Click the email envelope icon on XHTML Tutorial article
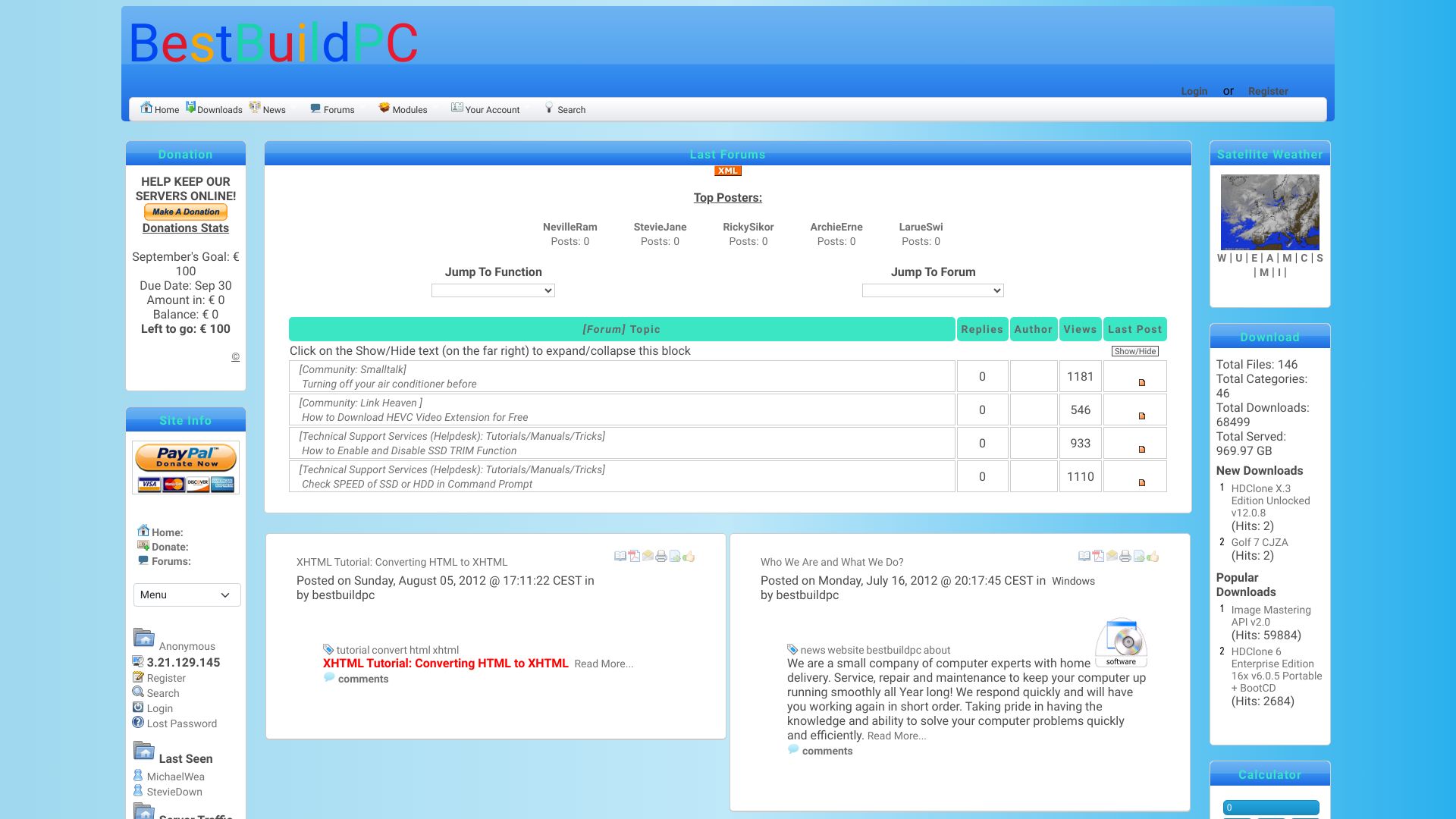 pyautogui.click(x=648, y=556)
